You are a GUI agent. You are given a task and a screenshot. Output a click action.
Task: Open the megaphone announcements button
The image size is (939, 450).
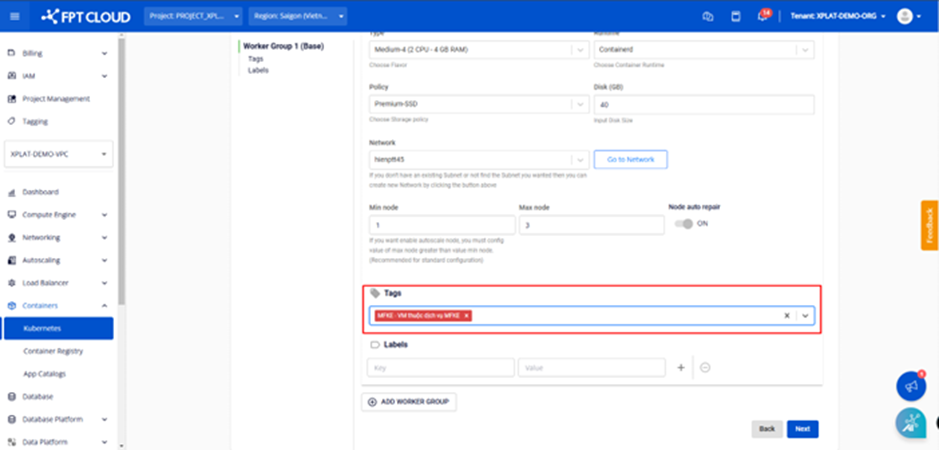coord(910,385)
